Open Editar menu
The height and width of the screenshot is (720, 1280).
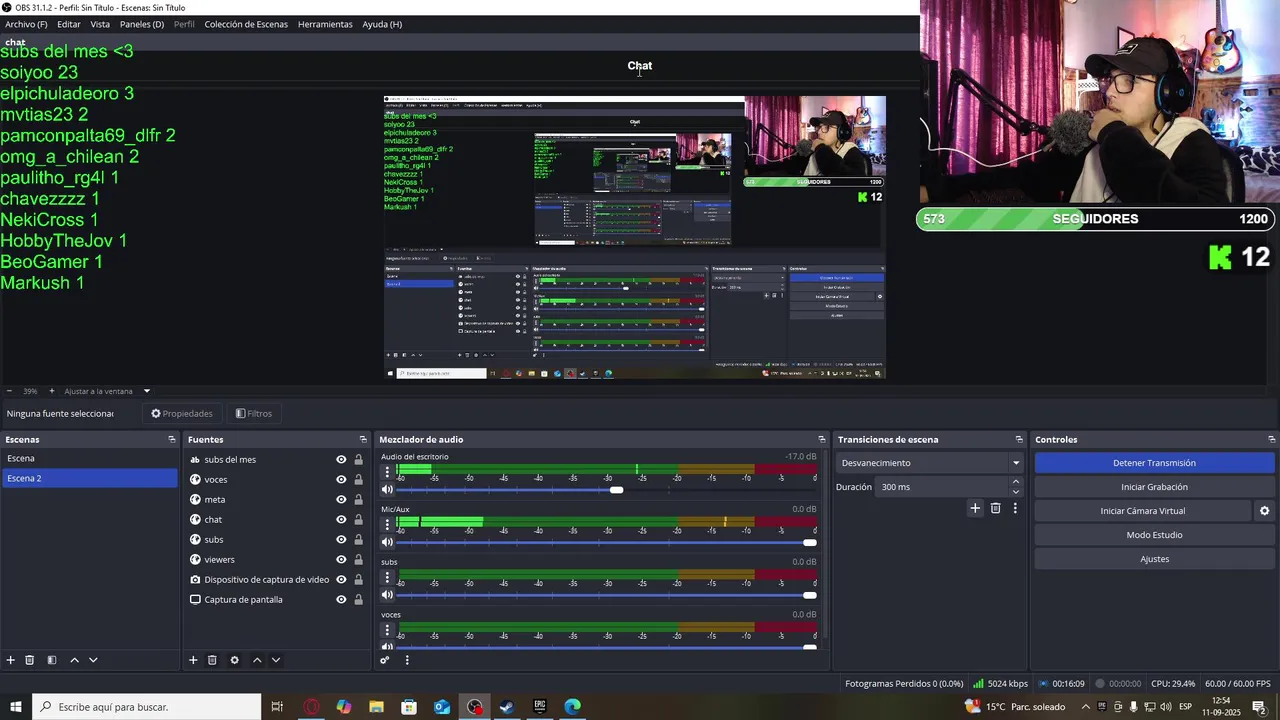click(69, 24)
